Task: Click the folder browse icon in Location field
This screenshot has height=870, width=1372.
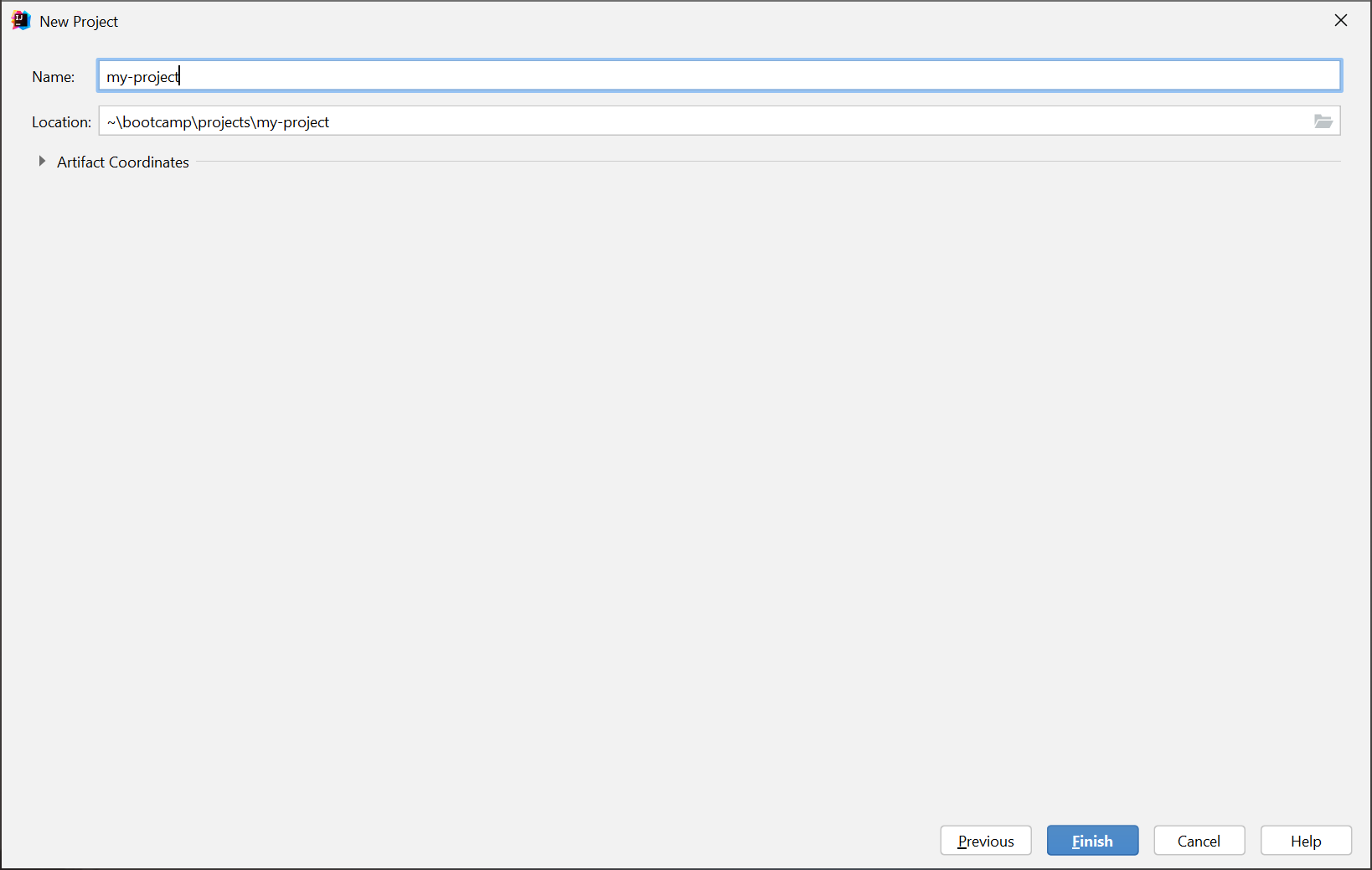Action: click(x=1323, y=121)
